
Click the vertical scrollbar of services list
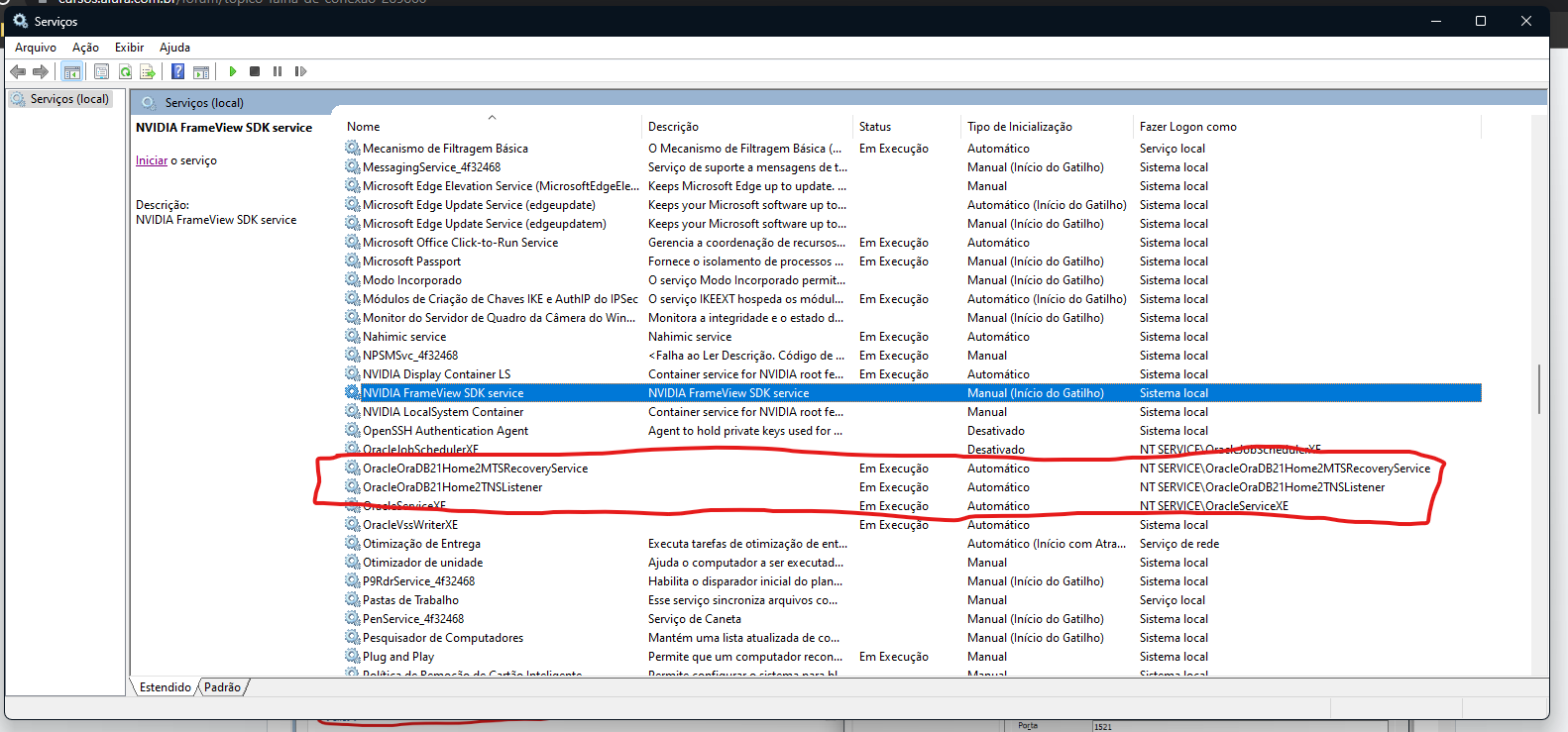[1538, 389]
